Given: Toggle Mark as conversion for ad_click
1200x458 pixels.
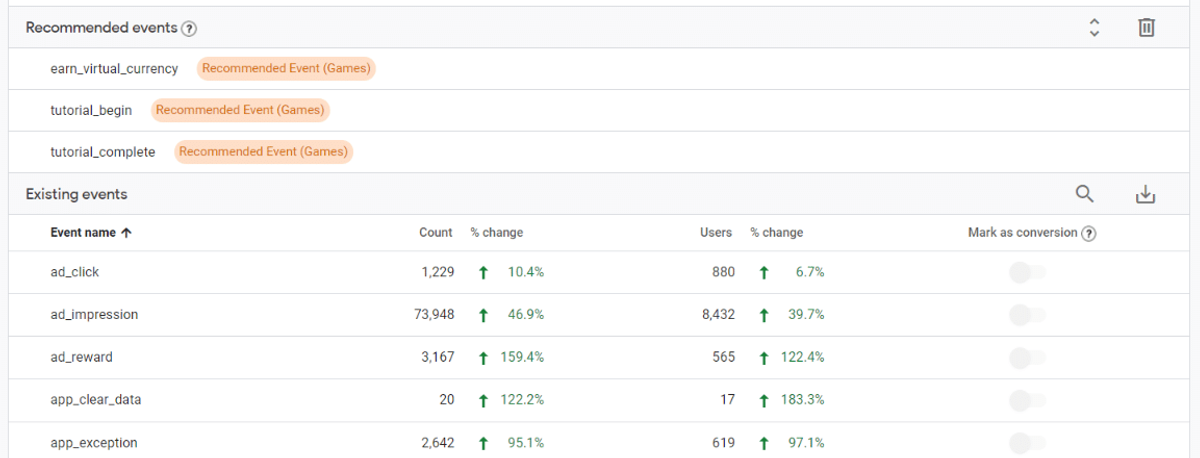Looking at the screenshot, I should click(1027, 272).
